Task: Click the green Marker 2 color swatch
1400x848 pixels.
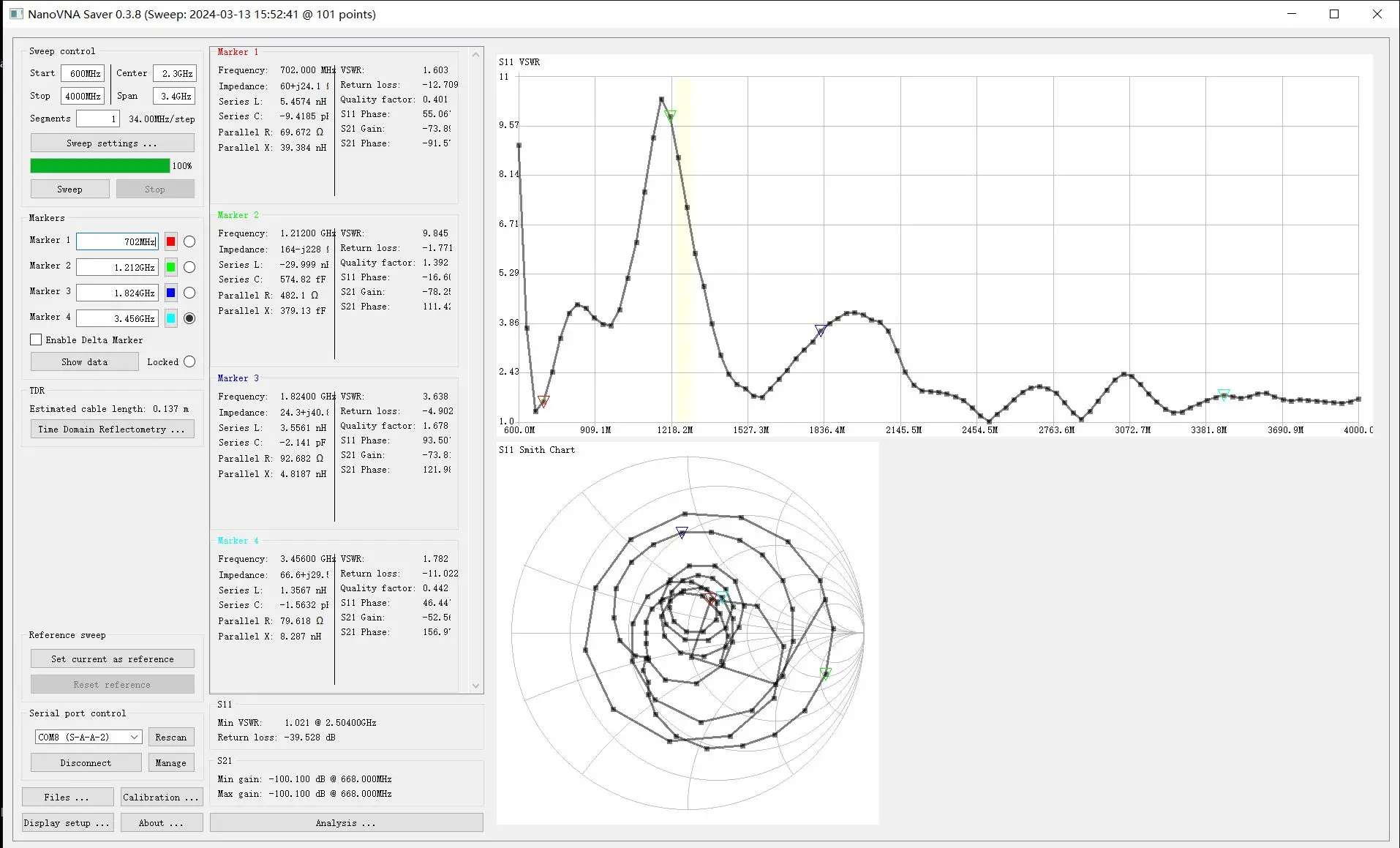Action: pos(170,267)
